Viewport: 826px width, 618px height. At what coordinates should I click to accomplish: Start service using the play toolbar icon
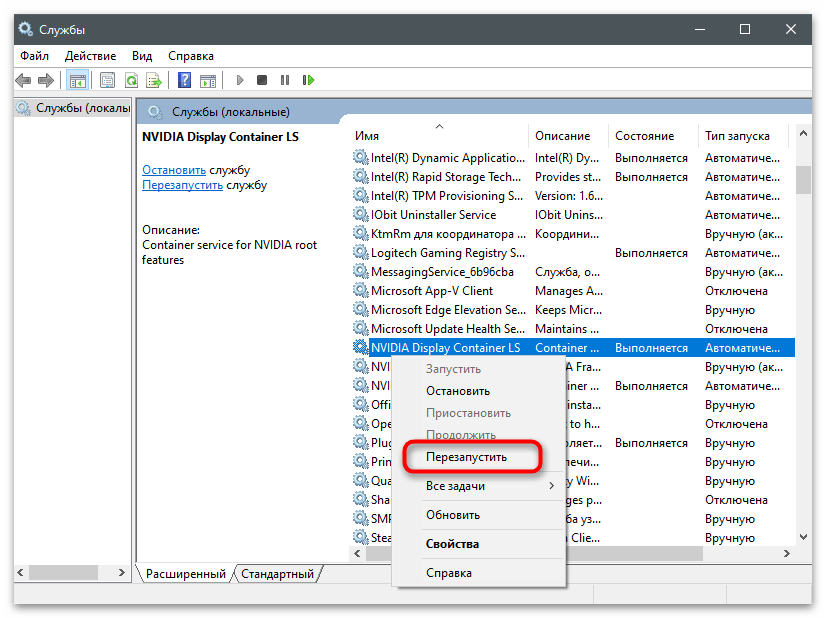[240, 80]
